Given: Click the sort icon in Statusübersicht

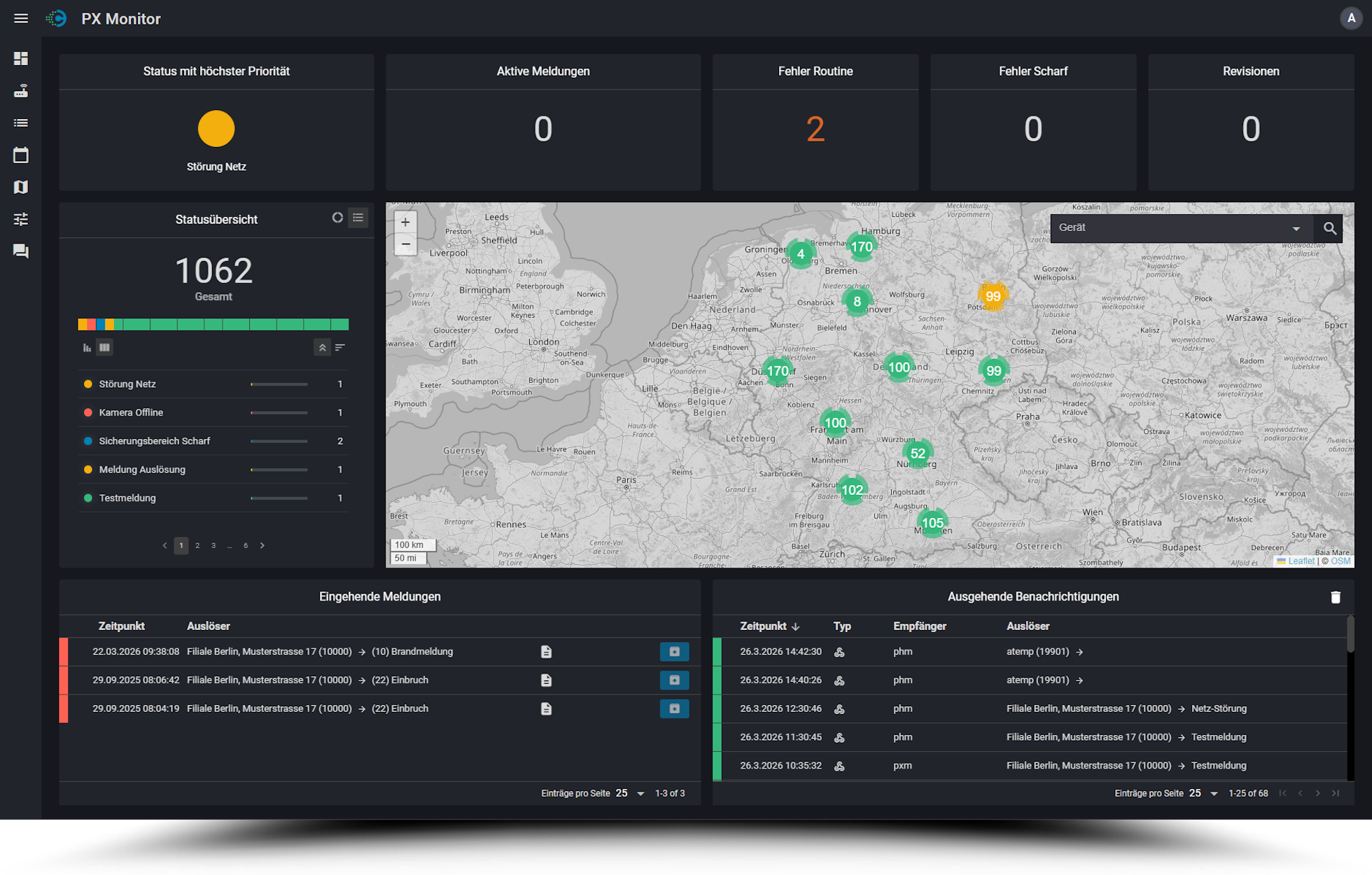Looking at the screenshot, I should point(340,348).
